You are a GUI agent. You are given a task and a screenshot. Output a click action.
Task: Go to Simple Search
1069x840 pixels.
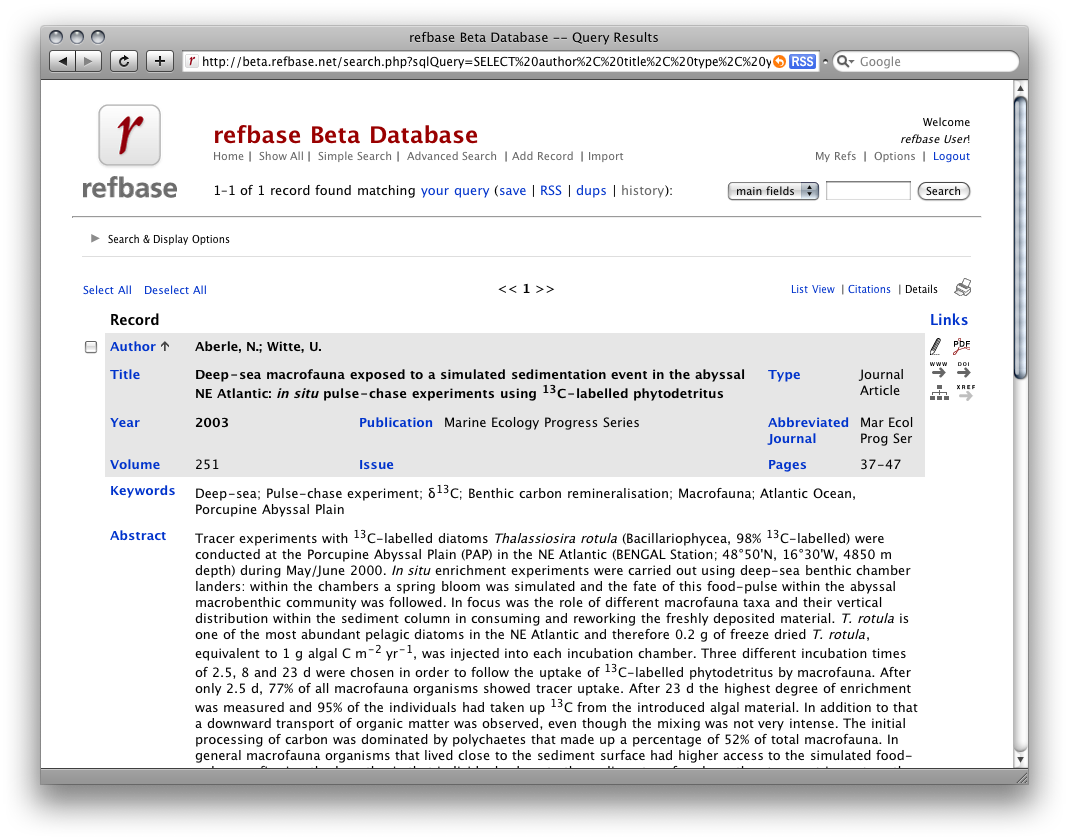pyautogui.click(x=355, y=156)
